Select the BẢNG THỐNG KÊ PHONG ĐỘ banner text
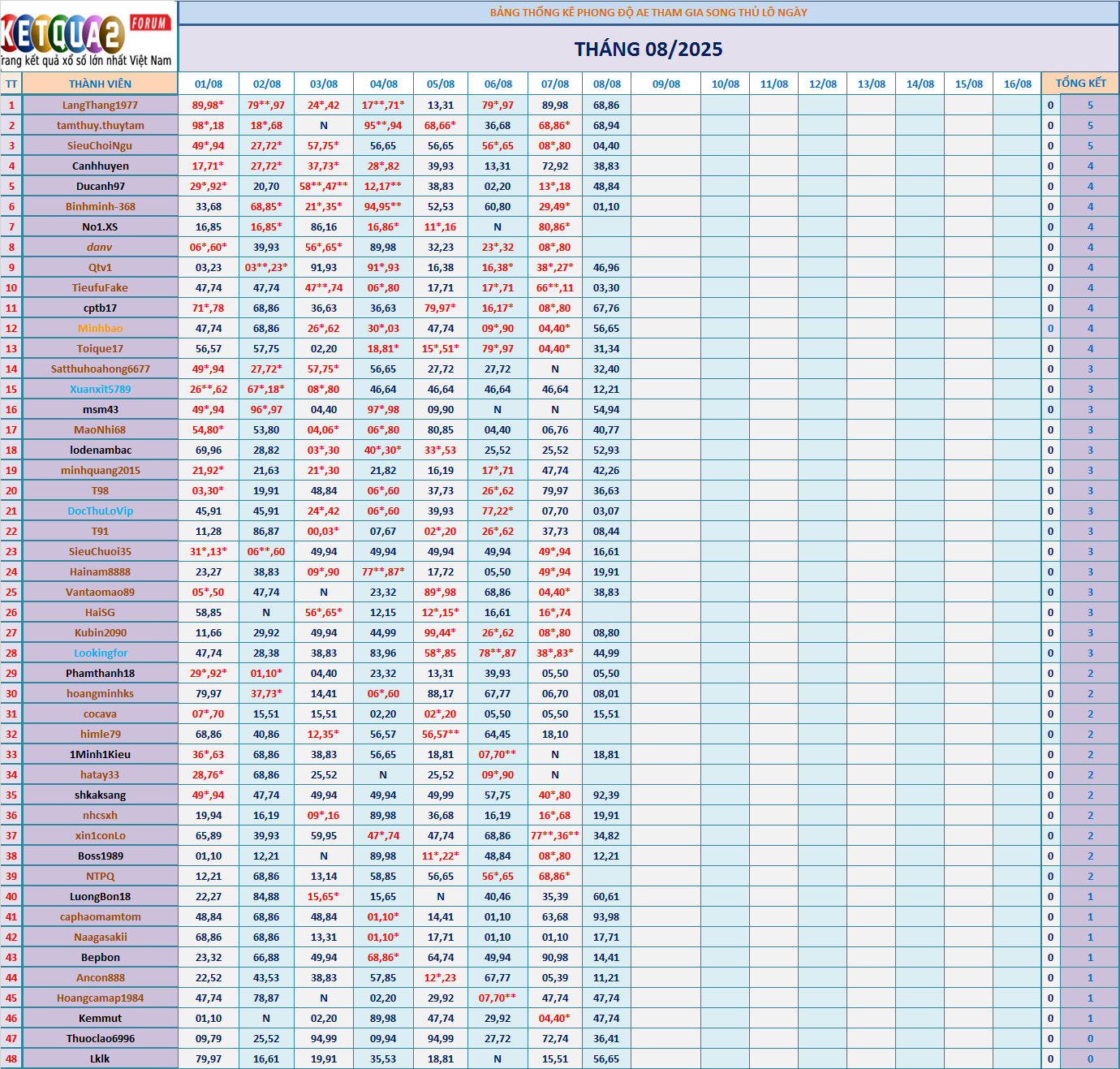 (648, 12)
